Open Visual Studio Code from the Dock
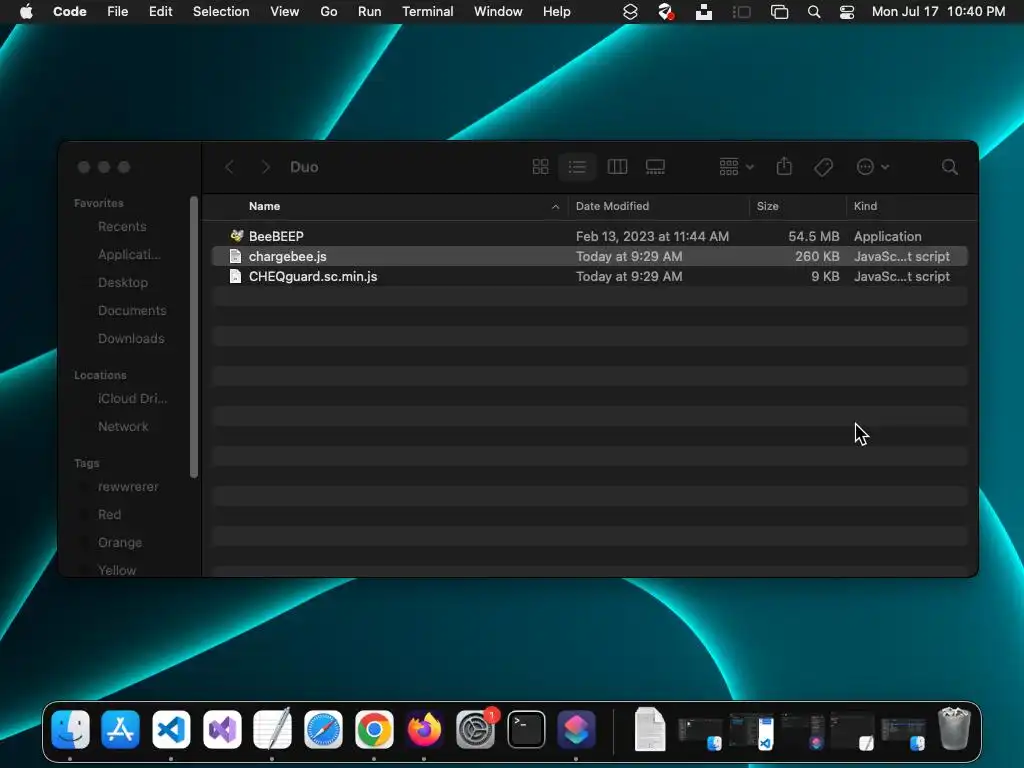The image size is (1024, 768). click(x=171, y=729)
